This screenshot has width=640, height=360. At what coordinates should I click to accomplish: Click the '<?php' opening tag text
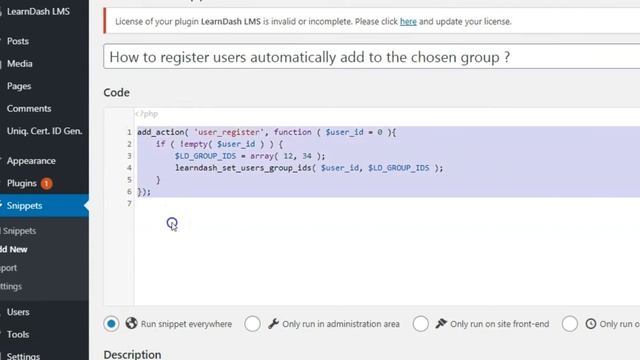(146, 114)
